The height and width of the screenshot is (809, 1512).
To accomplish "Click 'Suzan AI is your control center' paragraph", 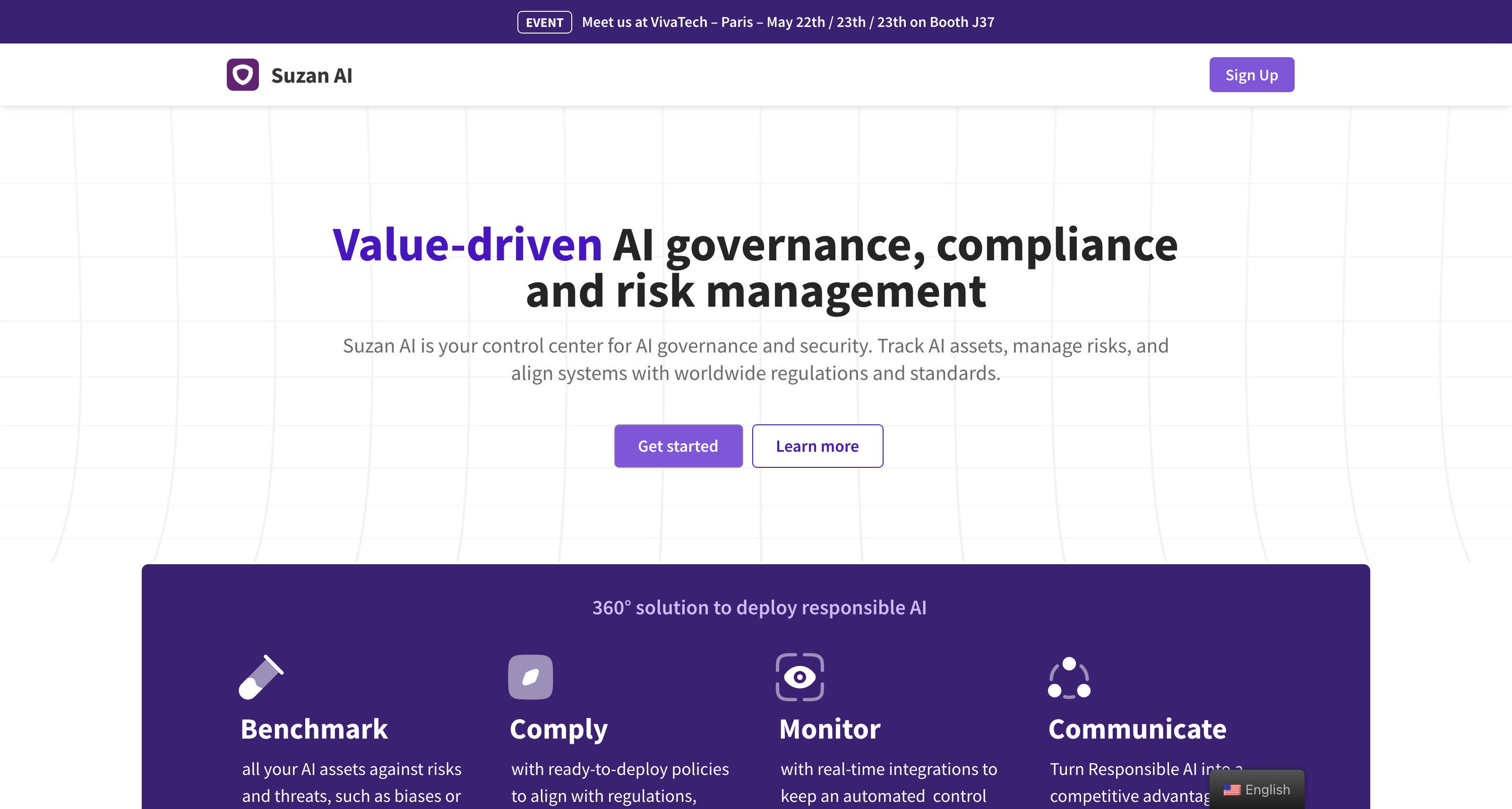I will [756, 359].
